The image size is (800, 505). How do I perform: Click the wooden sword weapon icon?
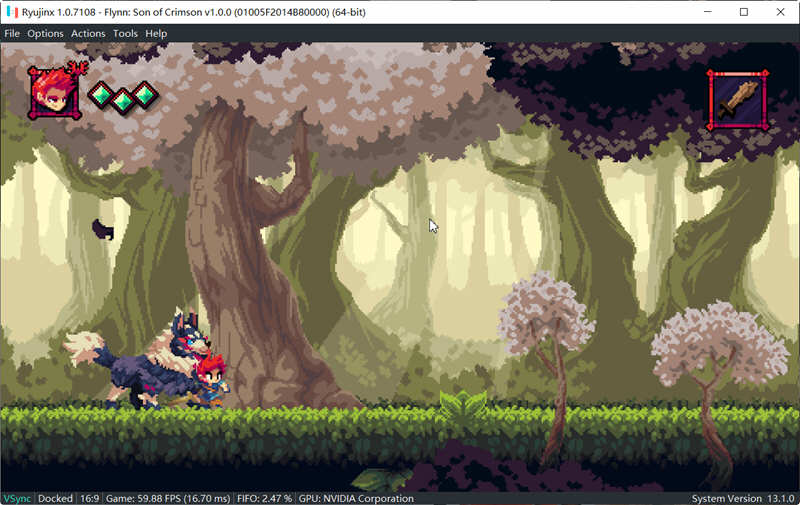[738, 100]
